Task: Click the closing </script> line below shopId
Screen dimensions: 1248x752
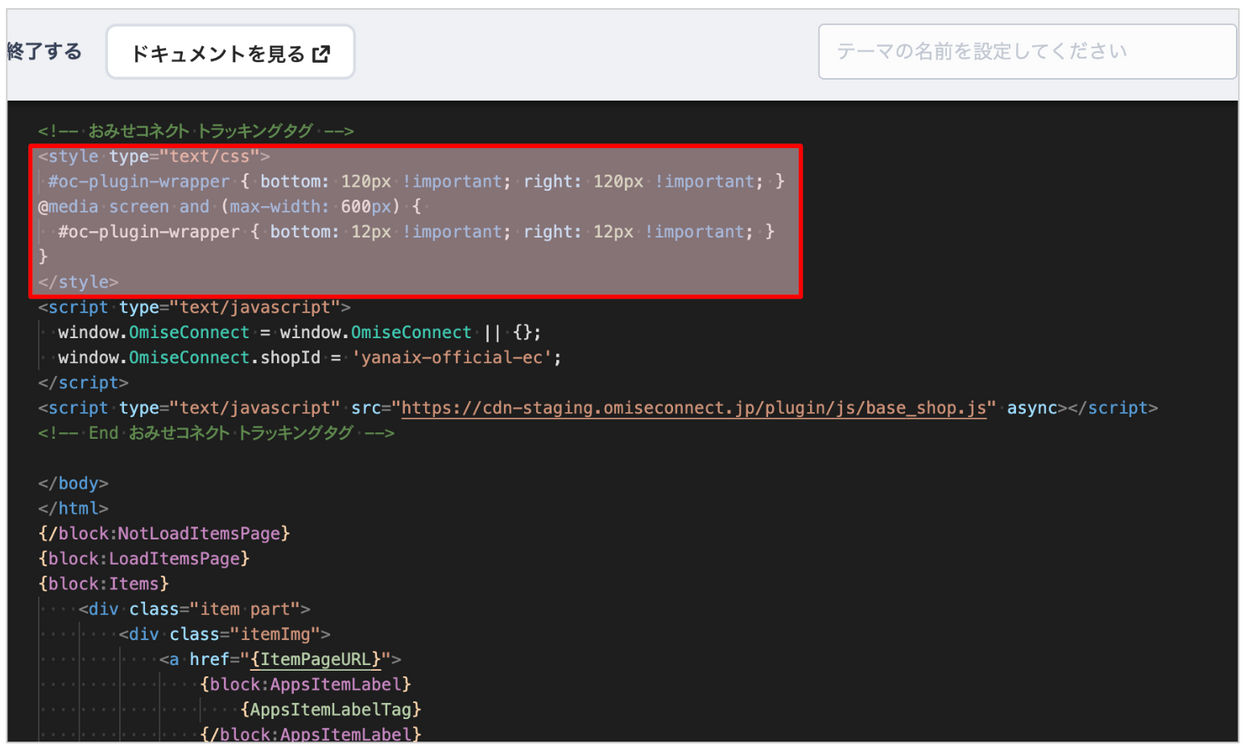Action: tap(83, 383)
